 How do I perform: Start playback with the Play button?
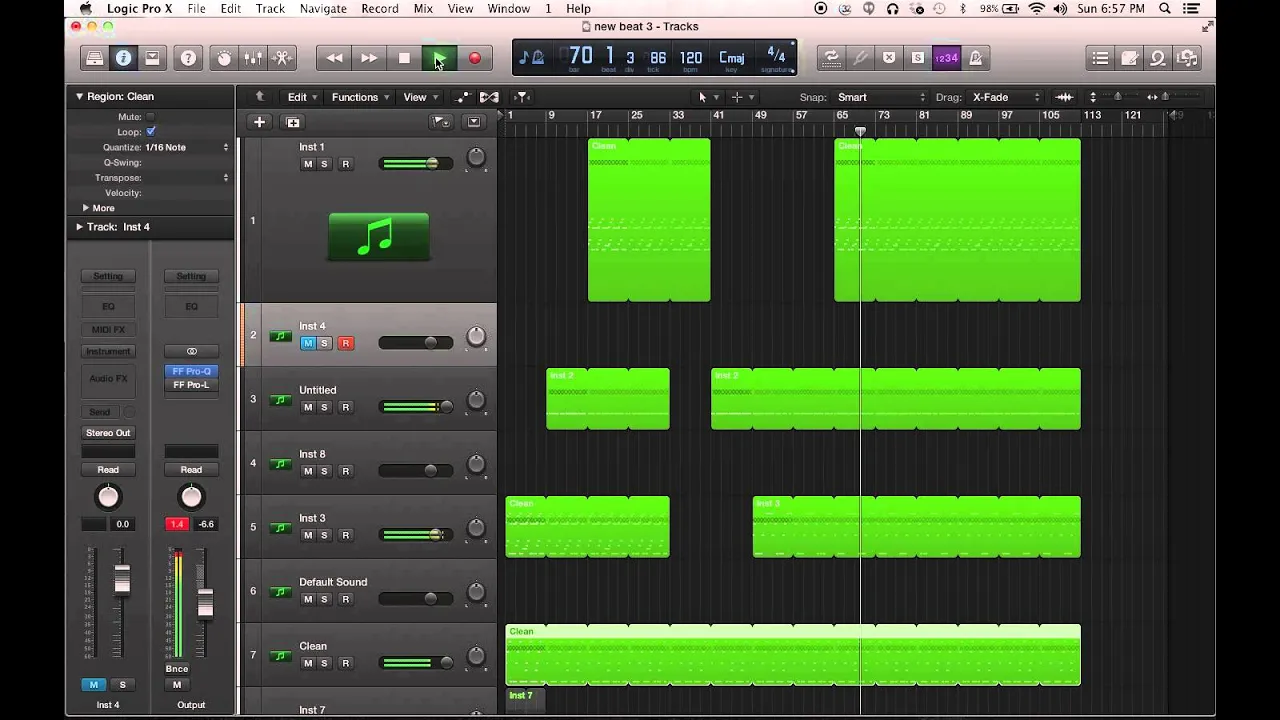click(x=439, y=58)
